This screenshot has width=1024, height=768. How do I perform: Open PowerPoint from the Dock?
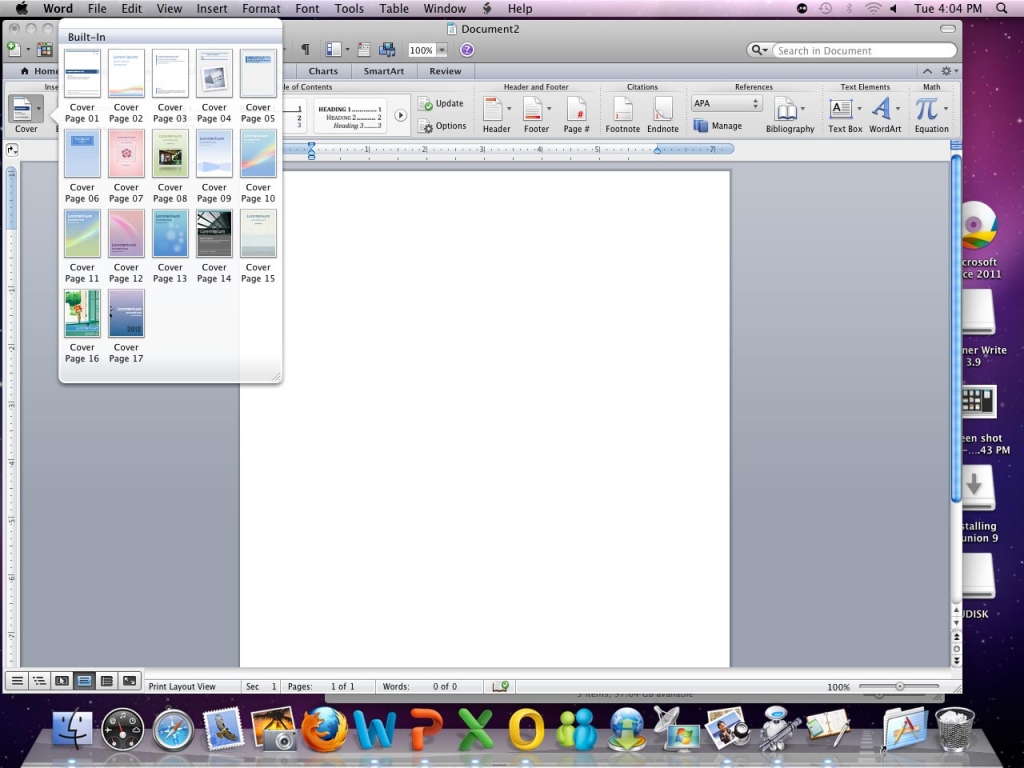[x=426, y=729]
